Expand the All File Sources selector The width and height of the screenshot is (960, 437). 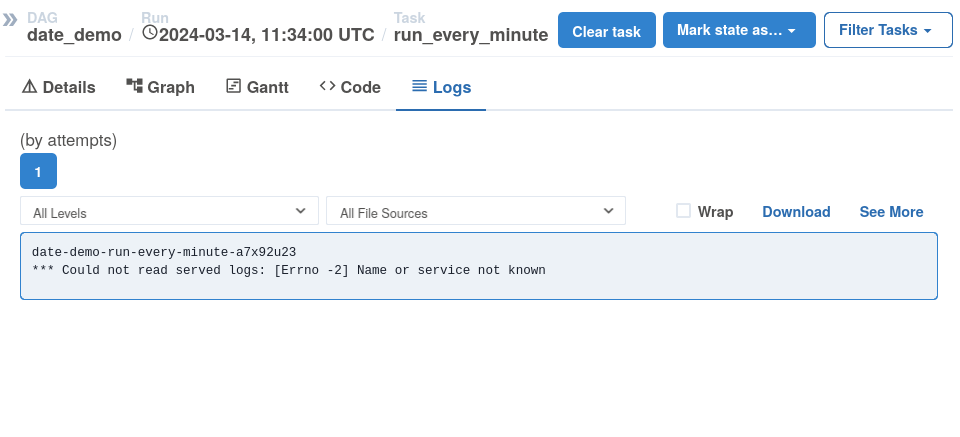tap(475, 212)
